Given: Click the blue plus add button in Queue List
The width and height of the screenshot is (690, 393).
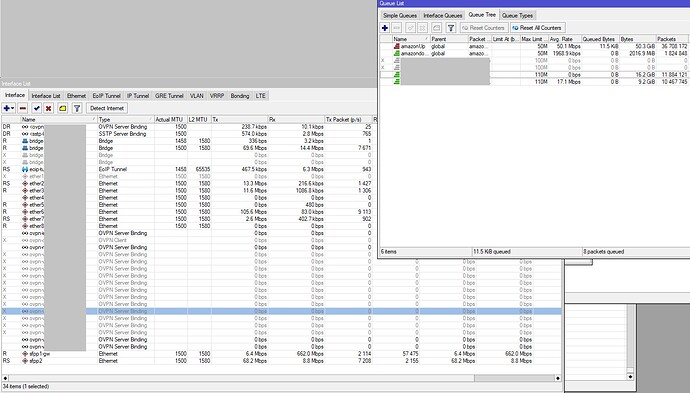Looking at the screenshot, I should point(385,28).
